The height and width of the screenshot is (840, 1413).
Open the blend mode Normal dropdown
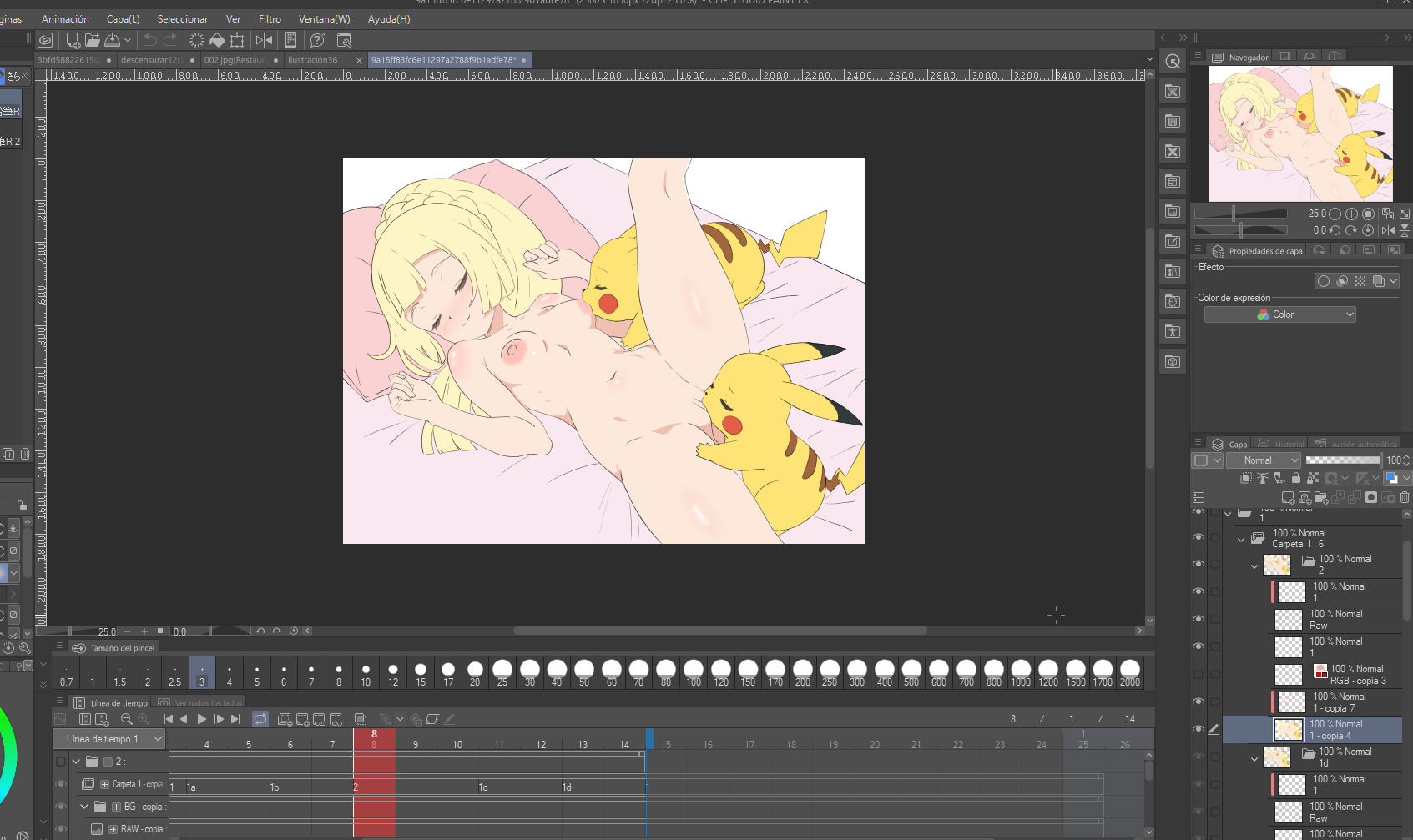pyautogui.click(x=1264, y=460)
